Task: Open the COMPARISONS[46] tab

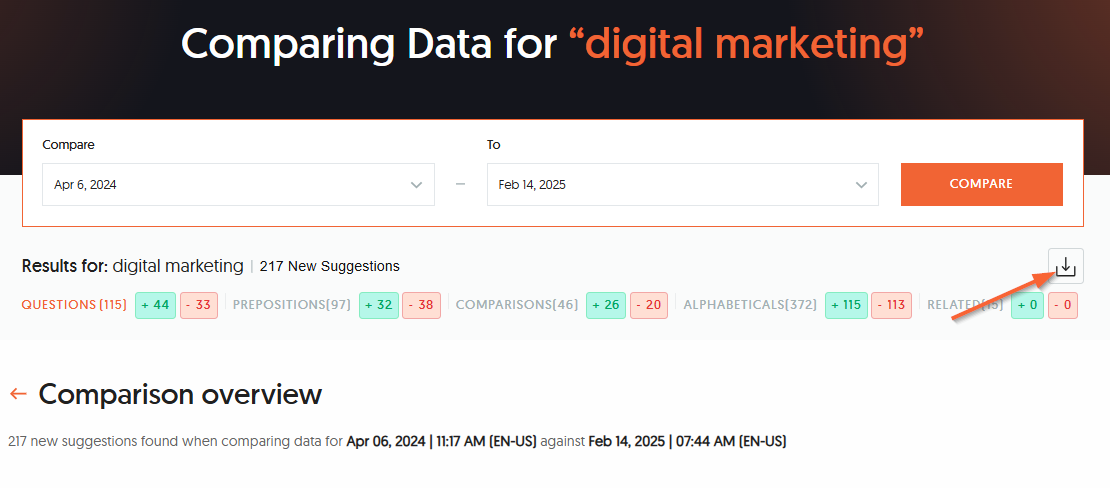Action: [x=516, y=305]
